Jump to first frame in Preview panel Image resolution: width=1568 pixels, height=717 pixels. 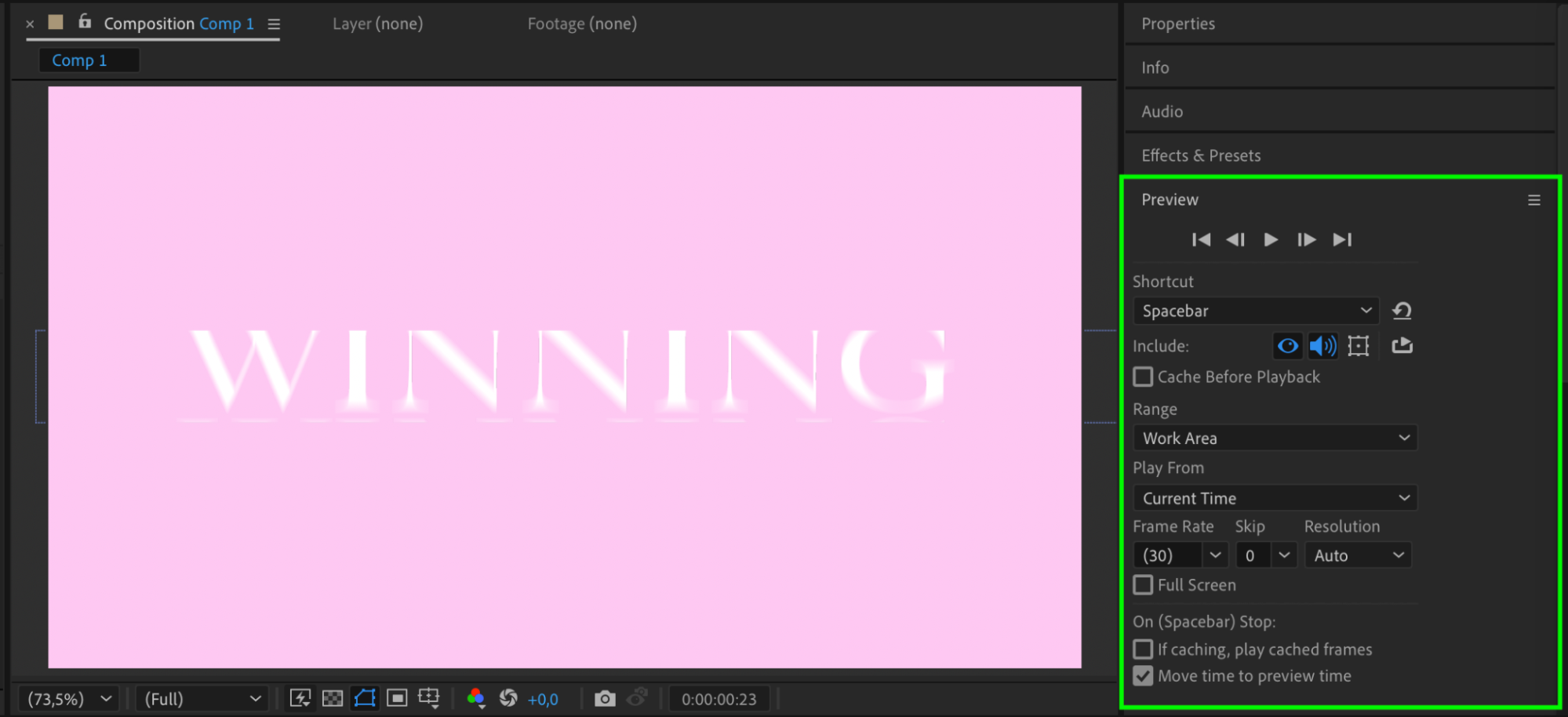click(1201, 239)
